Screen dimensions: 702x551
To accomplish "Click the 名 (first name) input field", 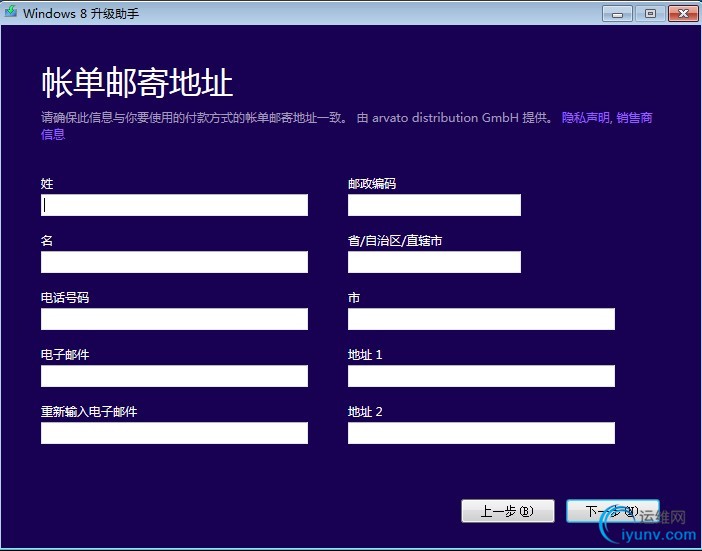I will [174, 262].
